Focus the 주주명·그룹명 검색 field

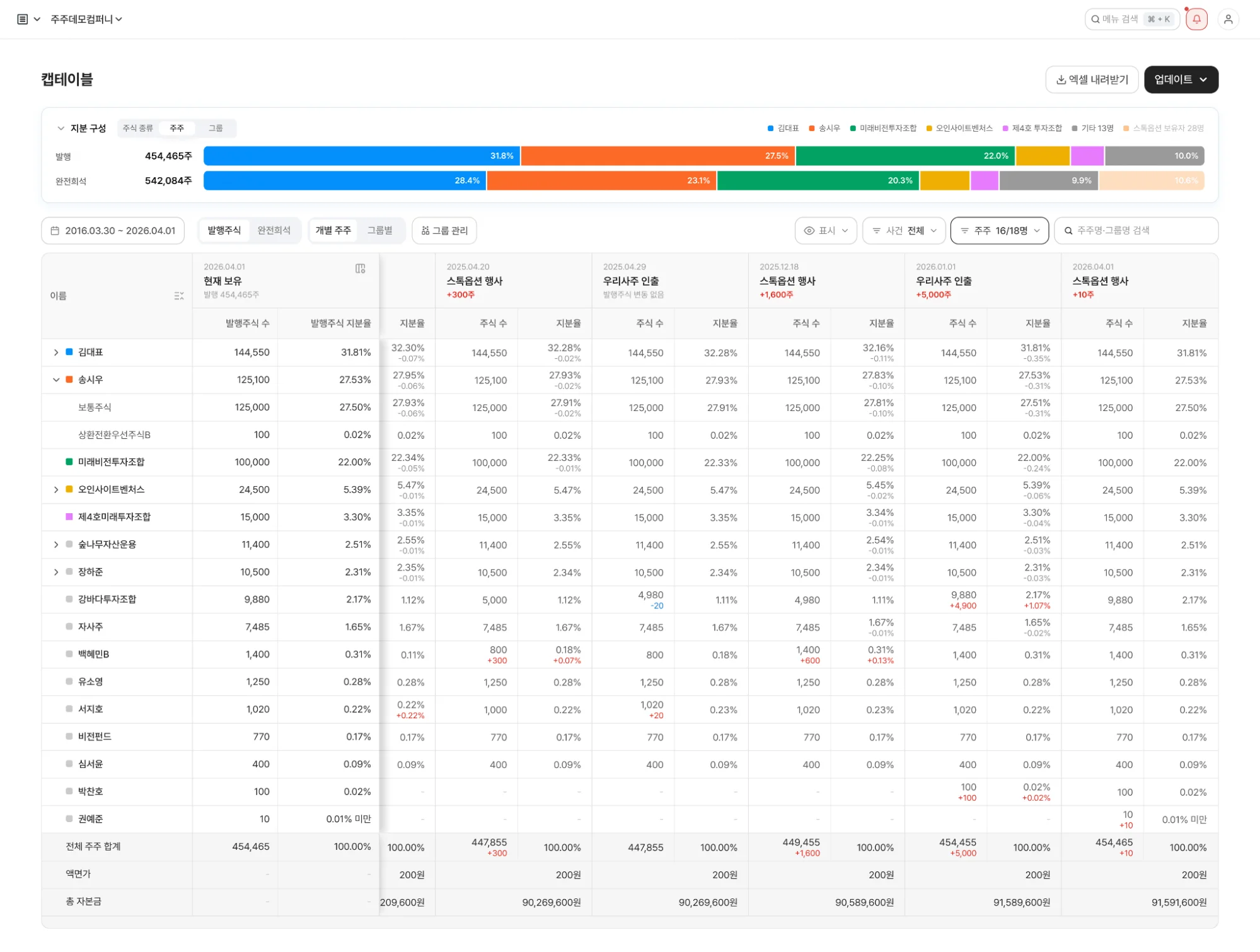coord(1136,231)
